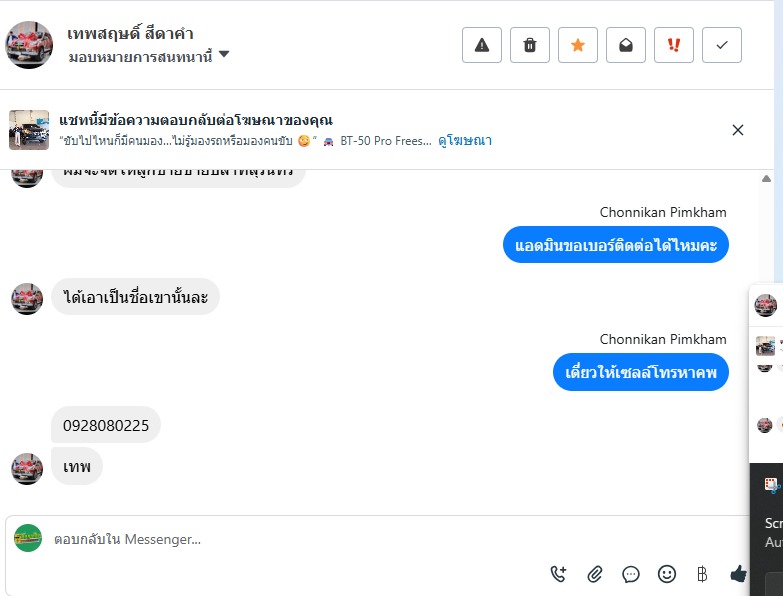Viewport: 783px width, 596px height.
Task: Click the customer name เทพสฤษดิ์ สีดาคำ
Action: click(131, 34)
